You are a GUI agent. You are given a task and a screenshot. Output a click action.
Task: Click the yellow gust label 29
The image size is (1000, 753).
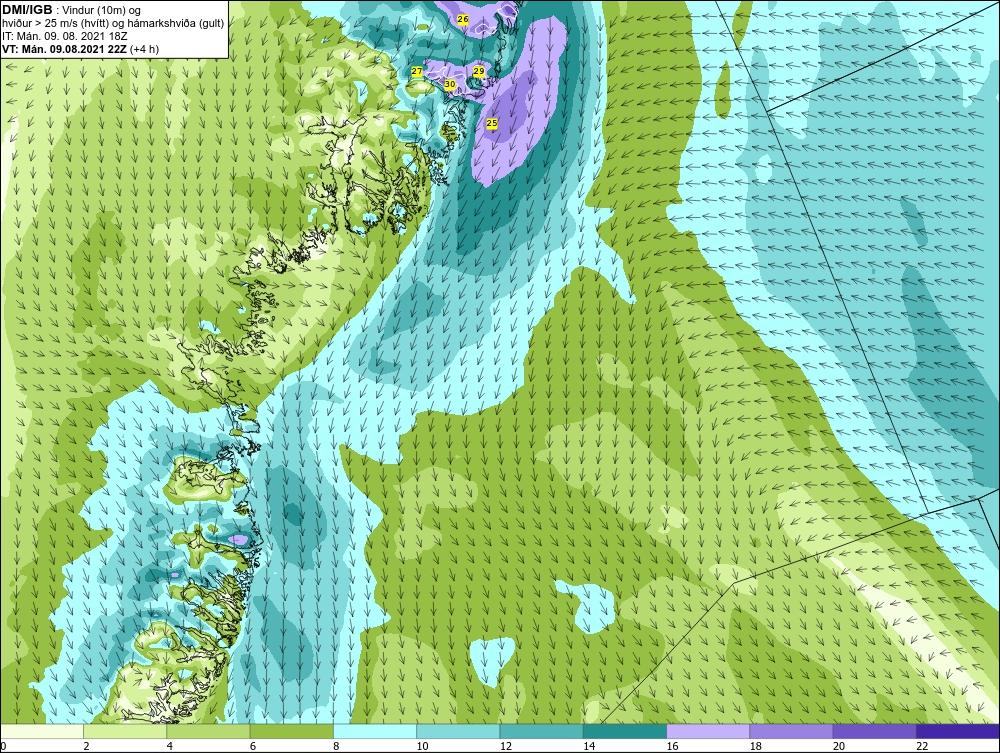478,71
